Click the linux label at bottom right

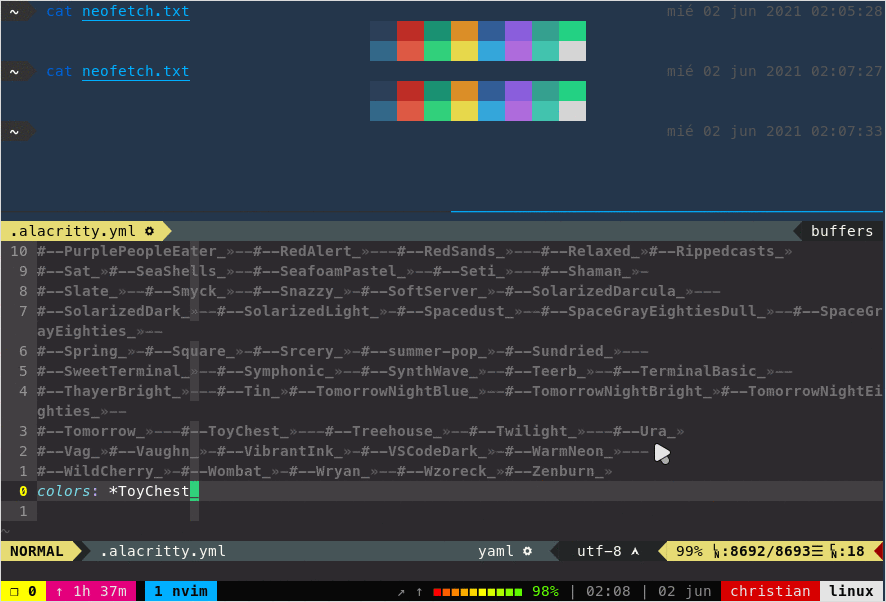(x=851, y=591)
